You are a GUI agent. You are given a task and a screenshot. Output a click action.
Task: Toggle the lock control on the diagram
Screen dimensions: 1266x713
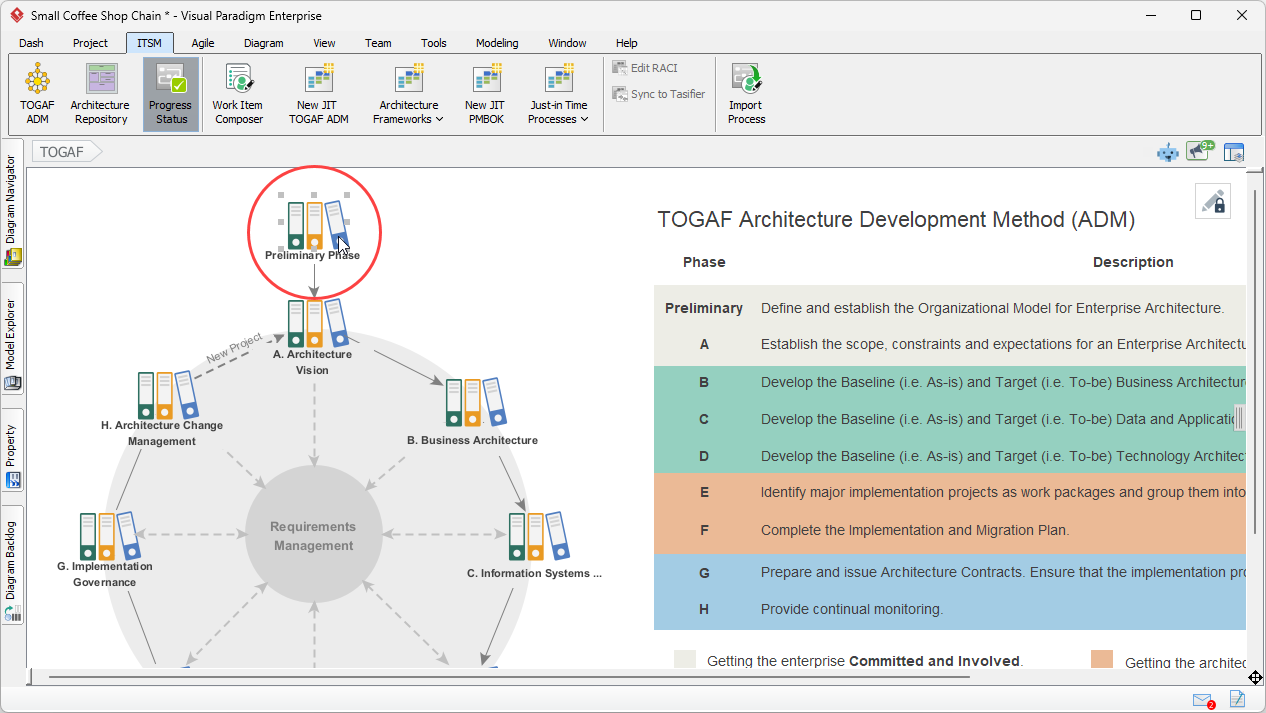point(1213,201)
